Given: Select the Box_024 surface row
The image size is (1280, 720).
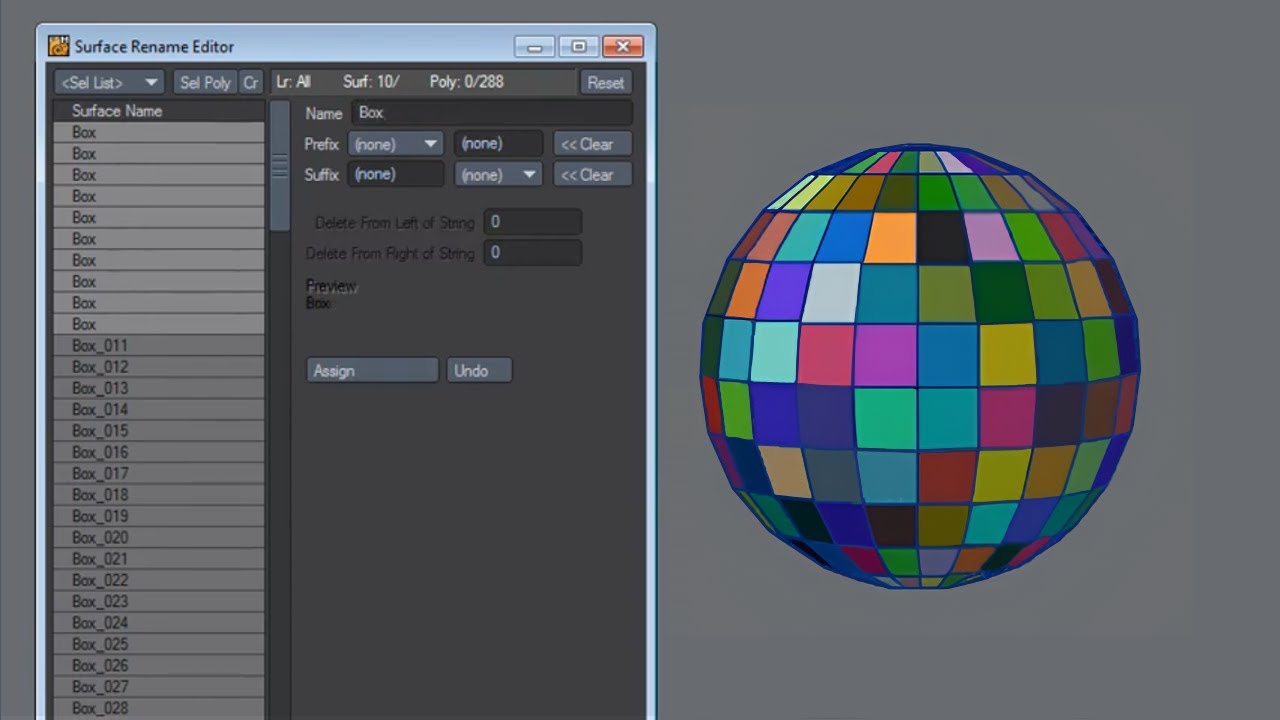Looking at the screenshot, I should [x=159, y=623].
